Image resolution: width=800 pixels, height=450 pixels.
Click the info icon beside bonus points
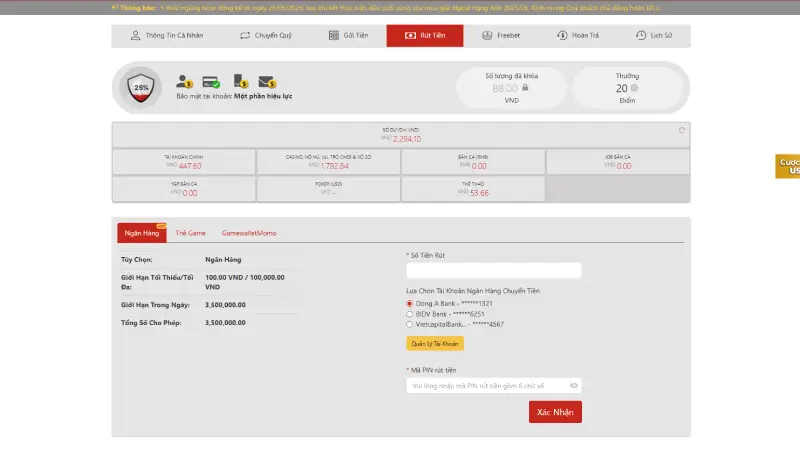(x=635, y=88)
